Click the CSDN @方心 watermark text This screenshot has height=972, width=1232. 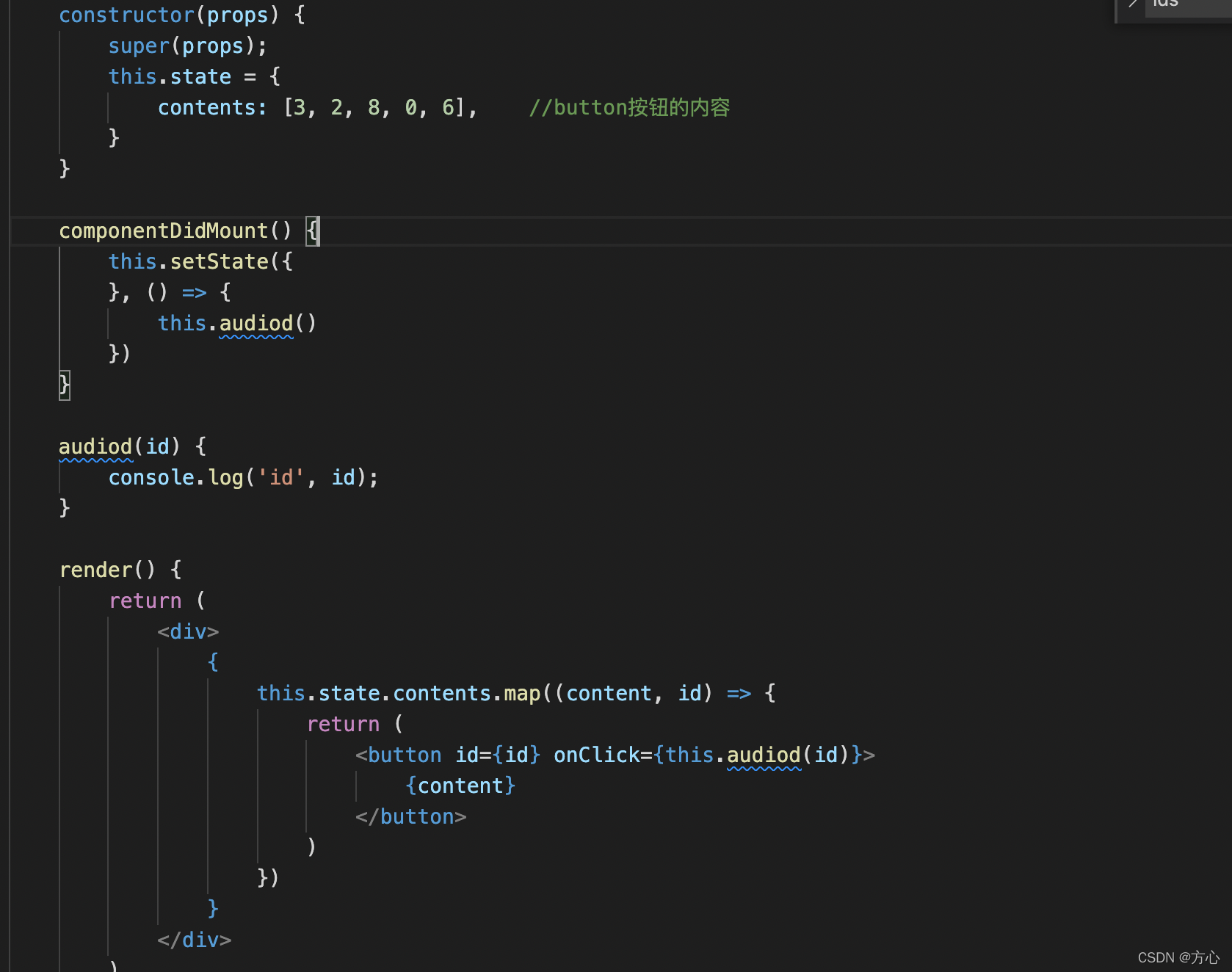pyautogui.click(x=1178, y=957)
